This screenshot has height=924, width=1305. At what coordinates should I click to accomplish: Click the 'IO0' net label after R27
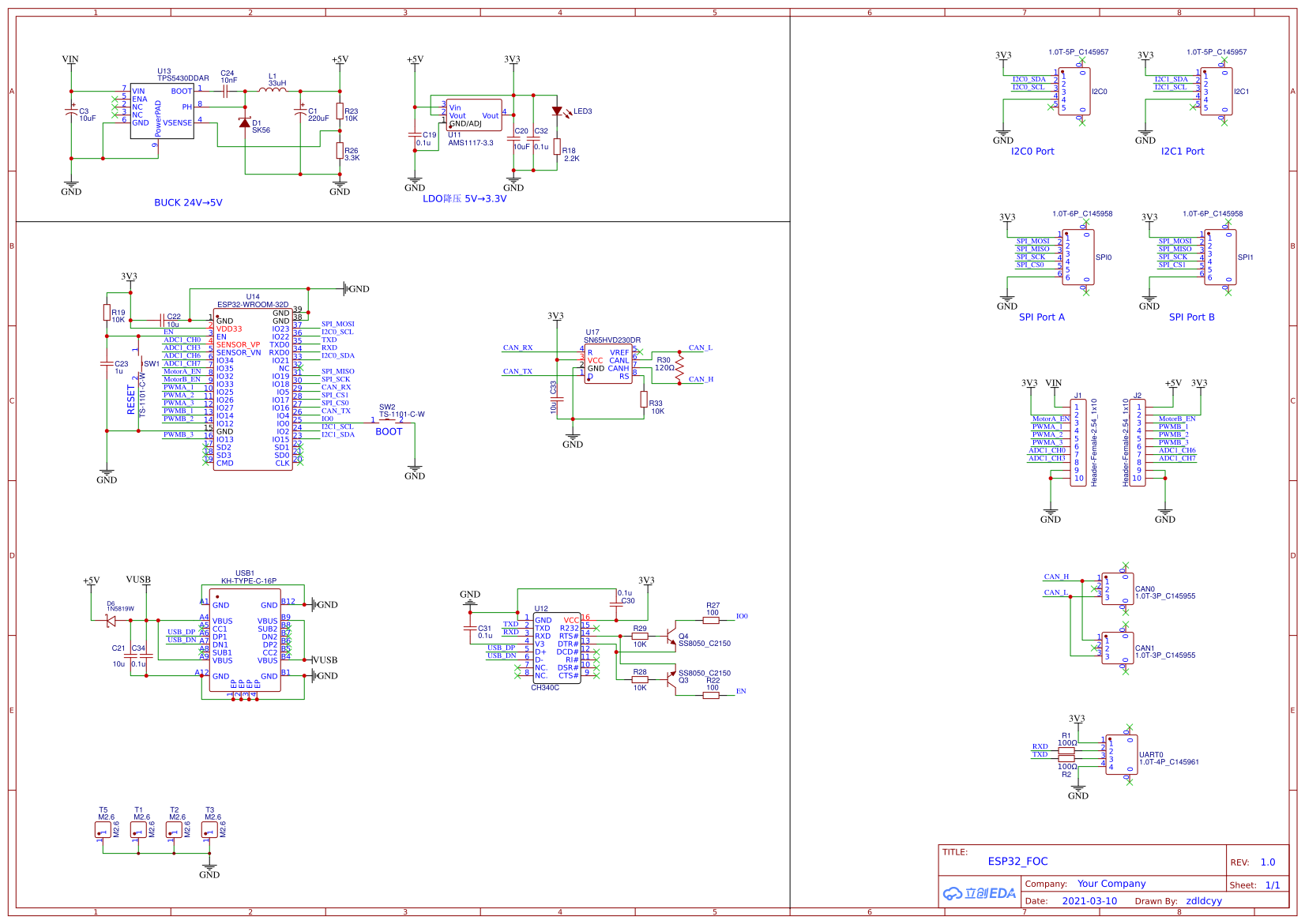(742, 616)
